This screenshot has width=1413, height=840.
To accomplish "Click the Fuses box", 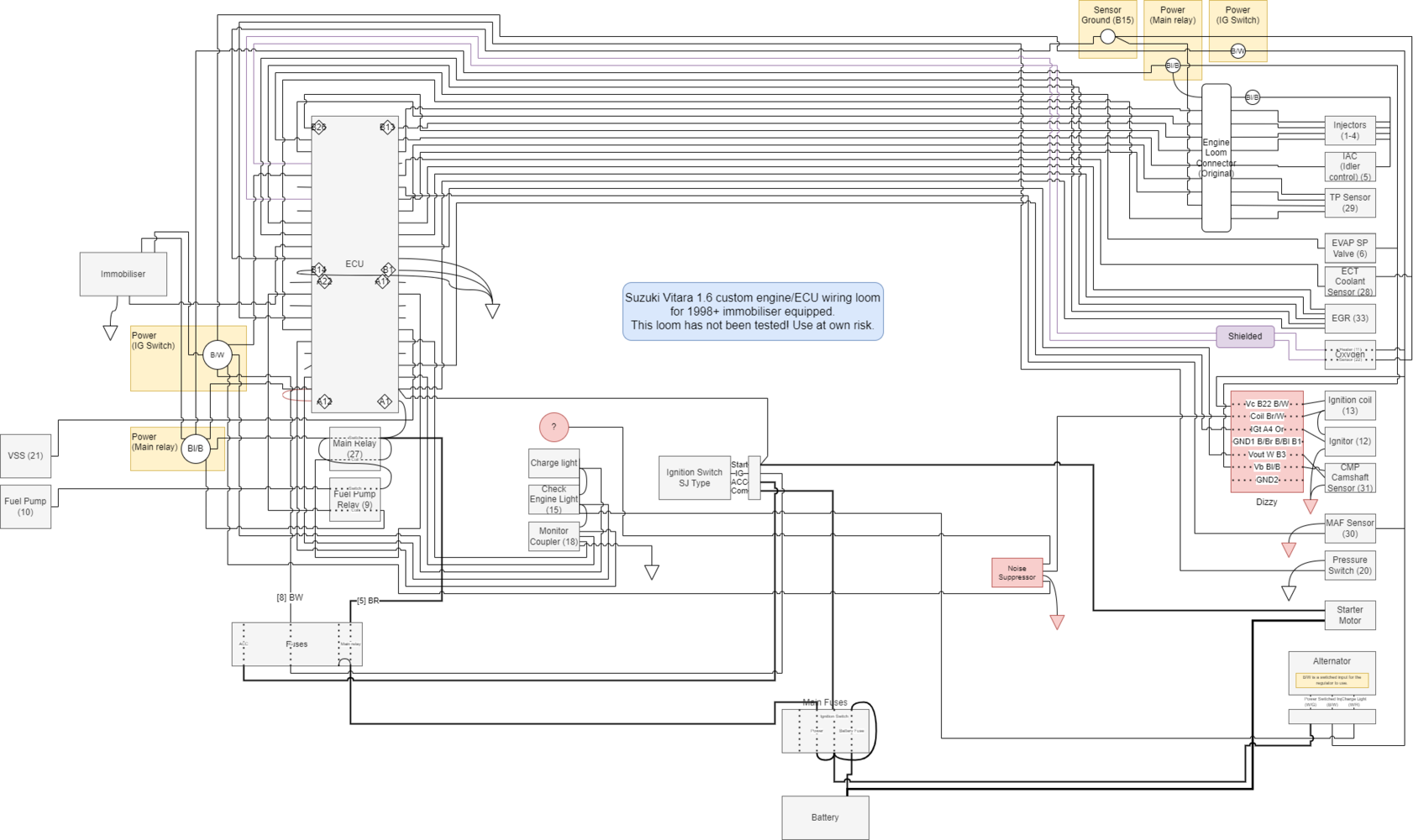I will coord(297,644).
